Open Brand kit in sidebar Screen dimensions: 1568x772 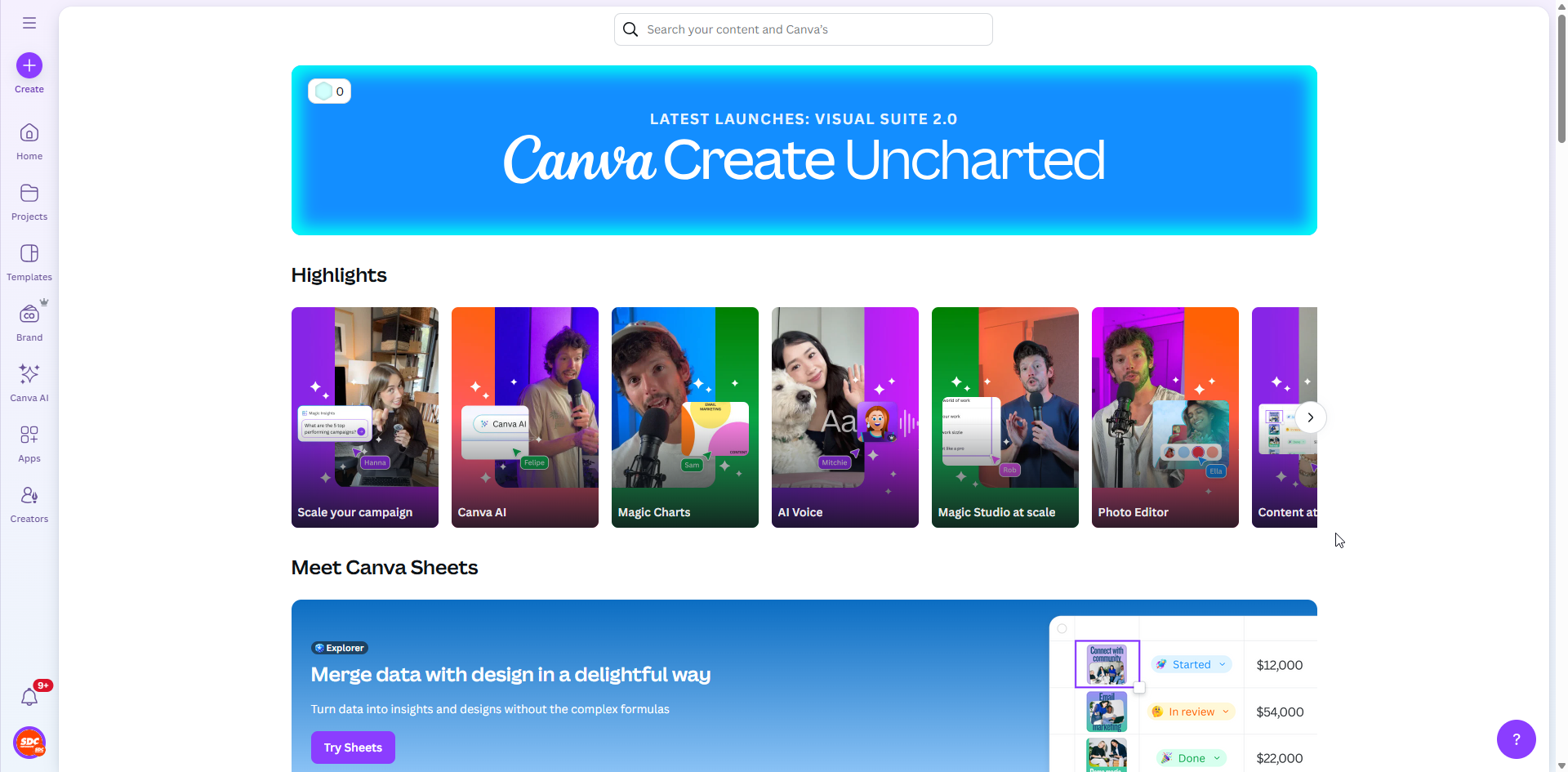tap(29, 323)
